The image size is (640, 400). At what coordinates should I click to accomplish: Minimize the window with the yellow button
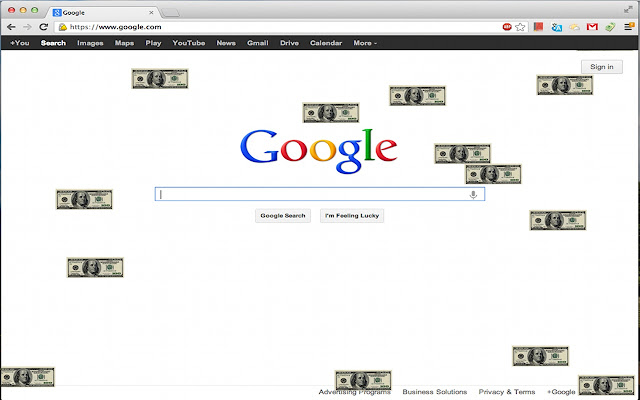coord(23,10)
